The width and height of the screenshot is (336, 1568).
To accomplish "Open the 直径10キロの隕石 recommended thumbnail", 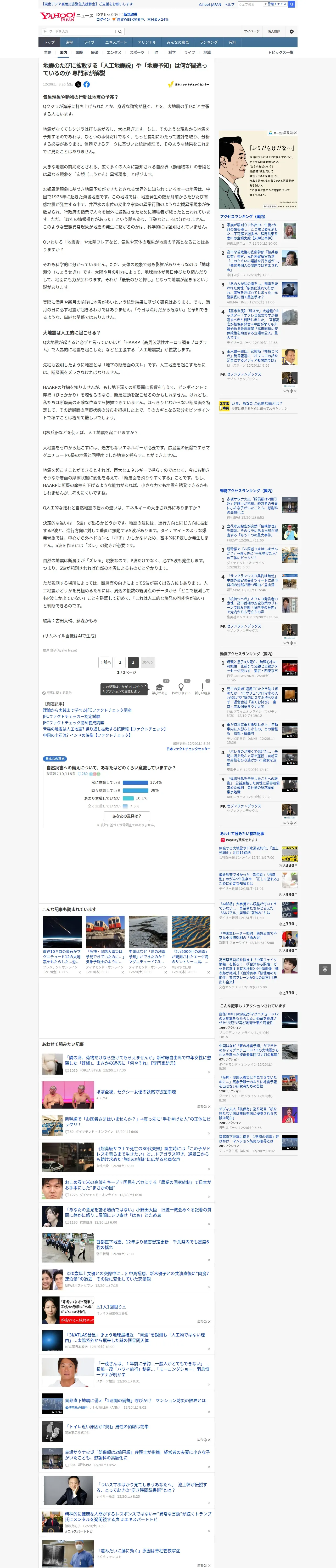I will (x=62, y=932).
